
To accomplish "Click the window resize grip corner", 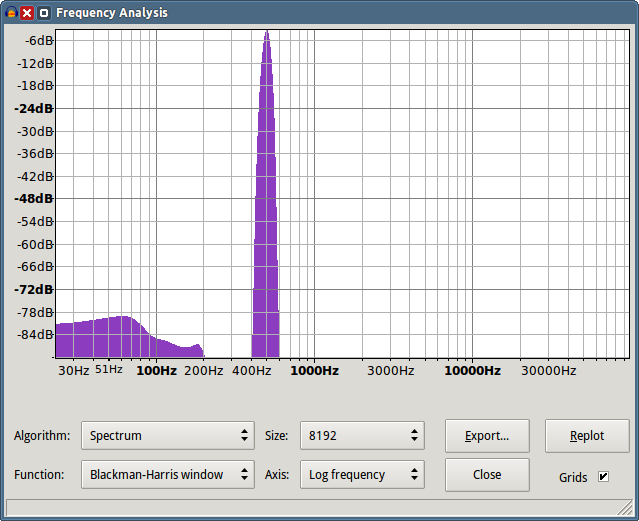I will [625, 509].
